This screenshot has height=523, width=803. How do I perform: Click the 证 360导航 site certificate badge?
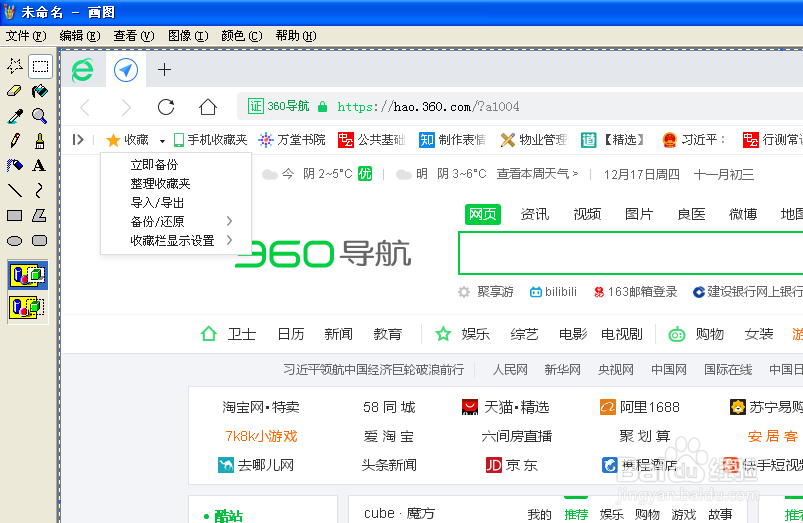(279, 106)
